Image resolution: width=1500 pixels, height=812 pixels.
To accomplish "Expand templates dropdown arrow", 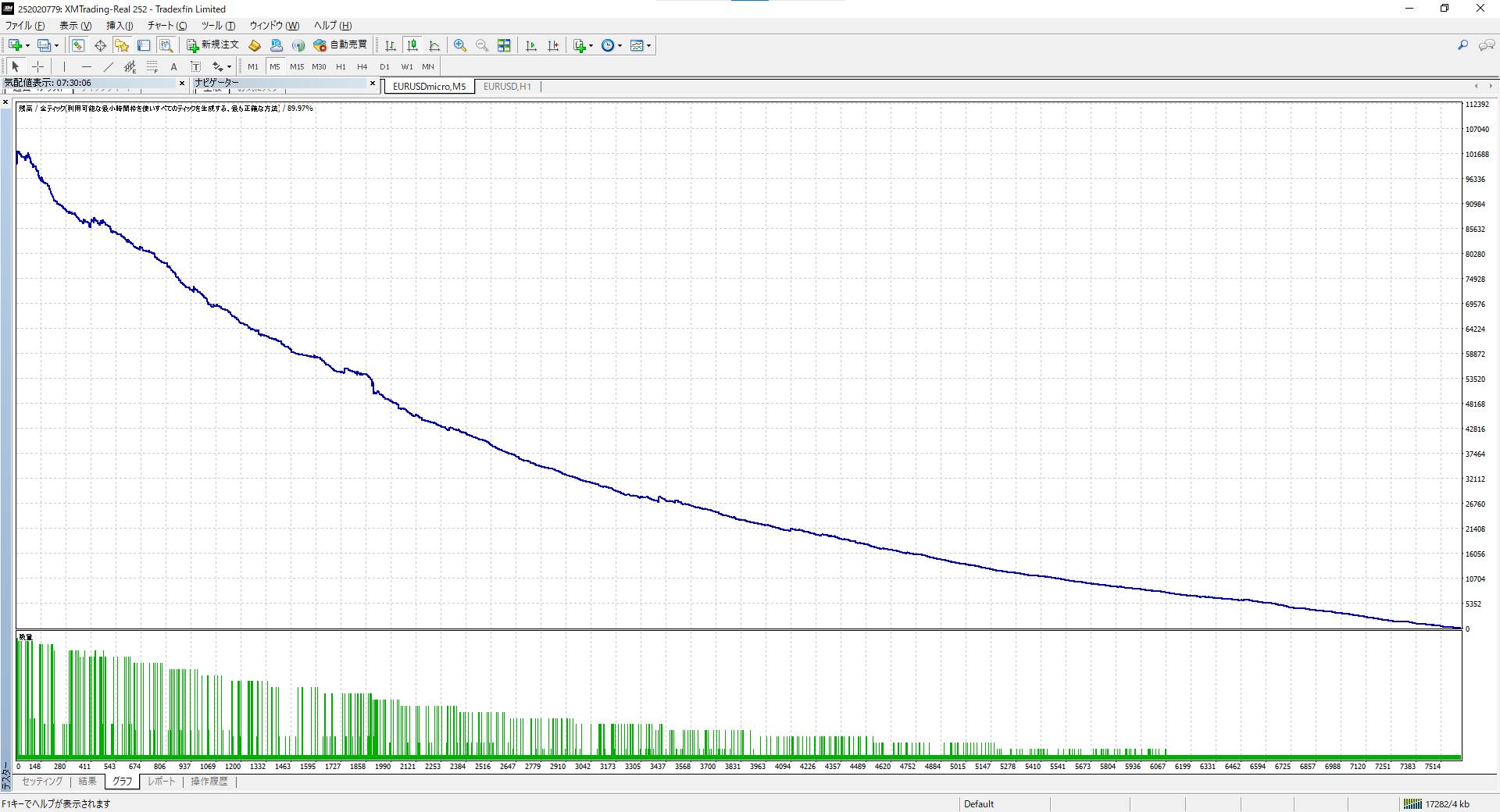I will point(649,45).
